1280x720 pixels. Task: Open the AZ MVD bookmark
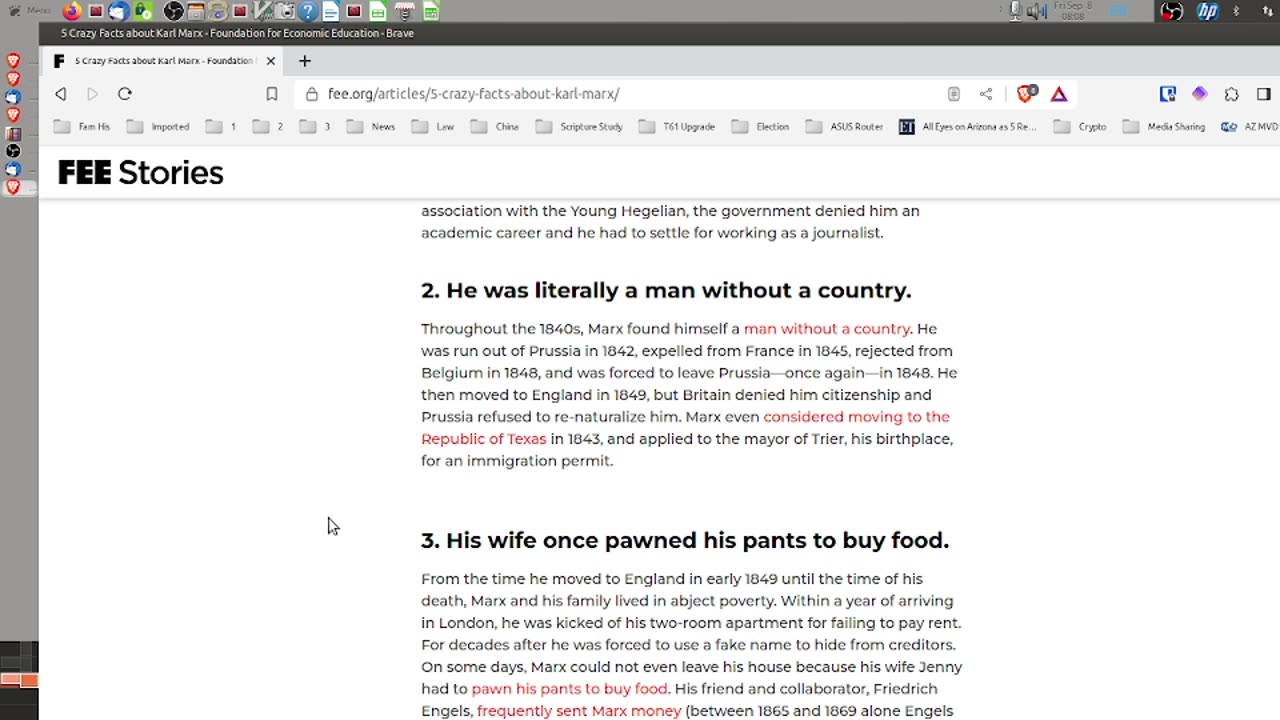tap(1250, 127)
